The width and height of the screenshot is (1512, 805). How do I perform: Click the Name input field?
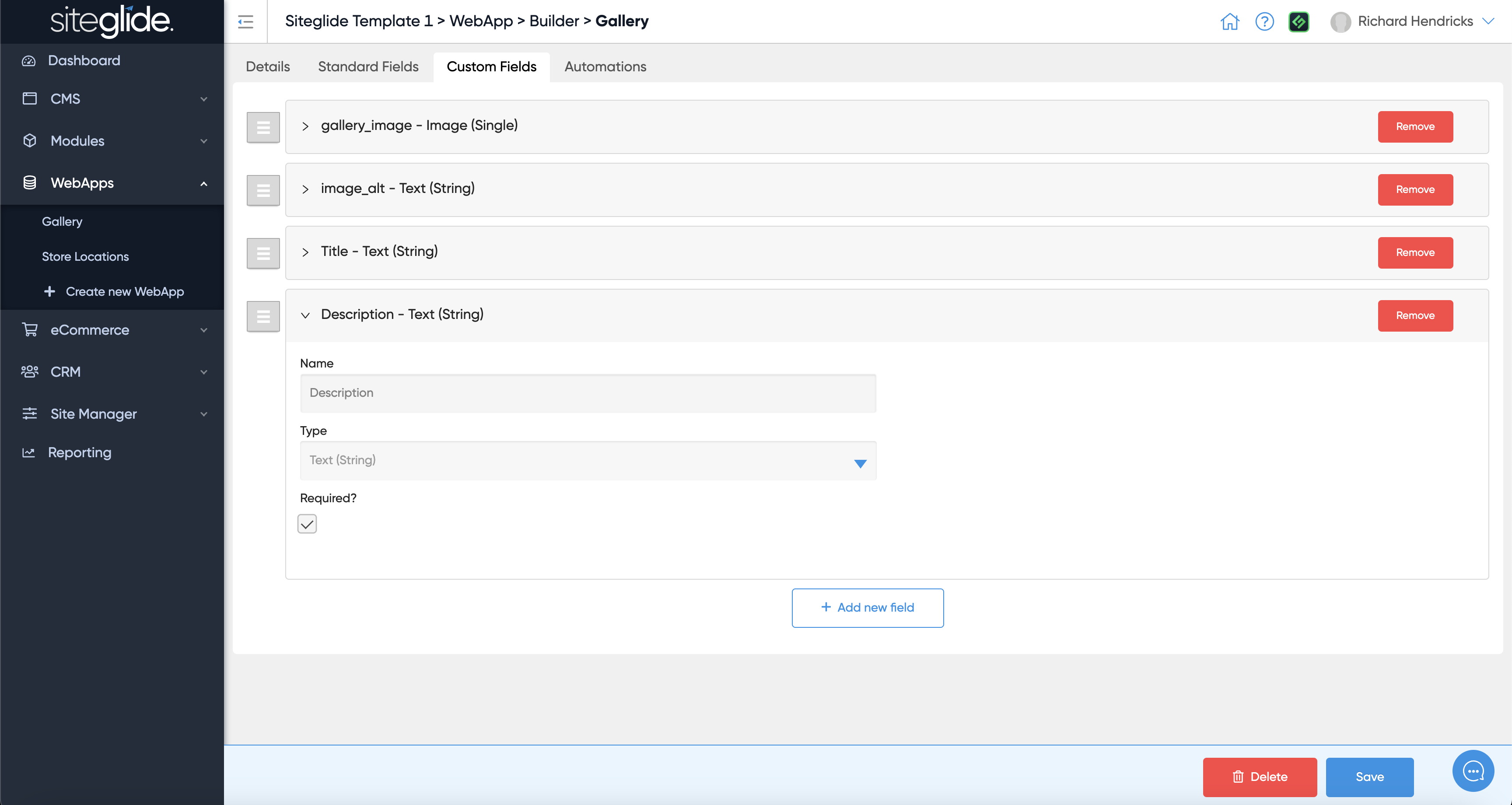tap(588, 393)
